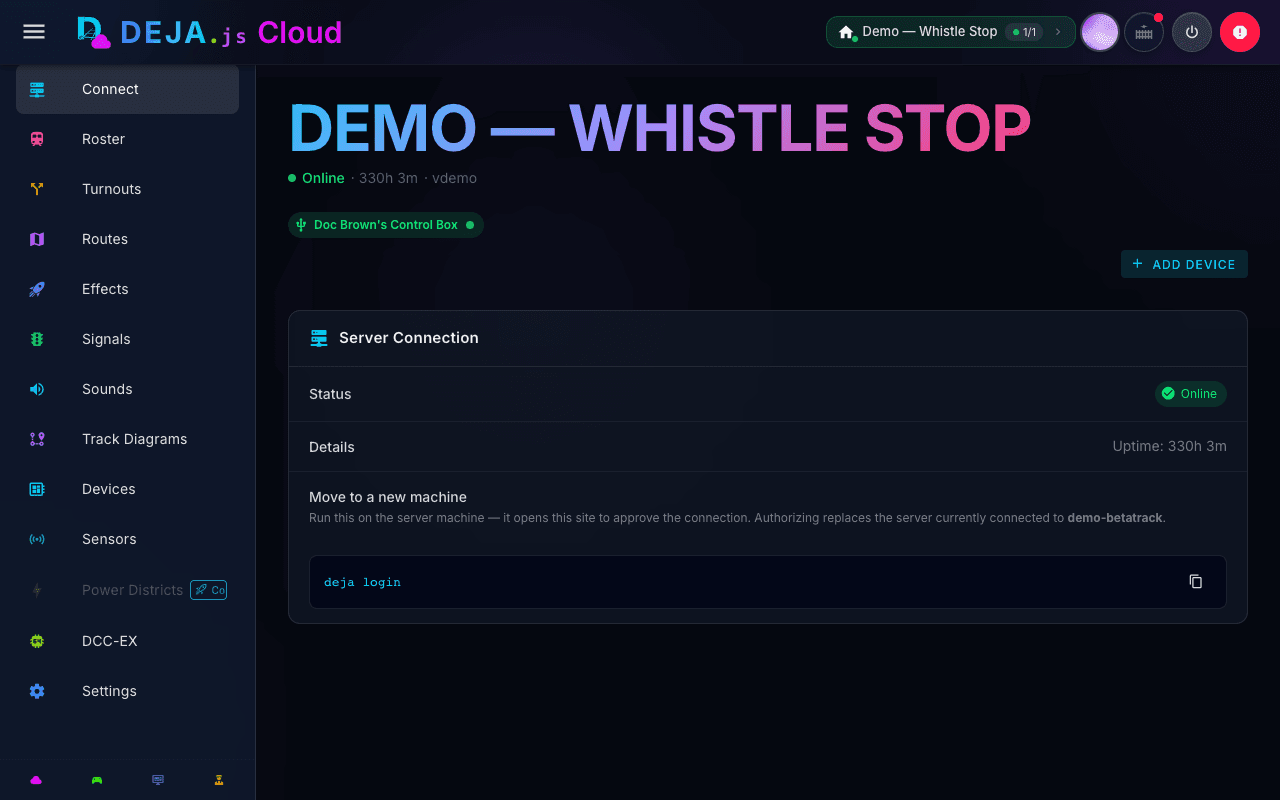Click the purple user avatar

pyautogui.click(x=1100, y=32)
